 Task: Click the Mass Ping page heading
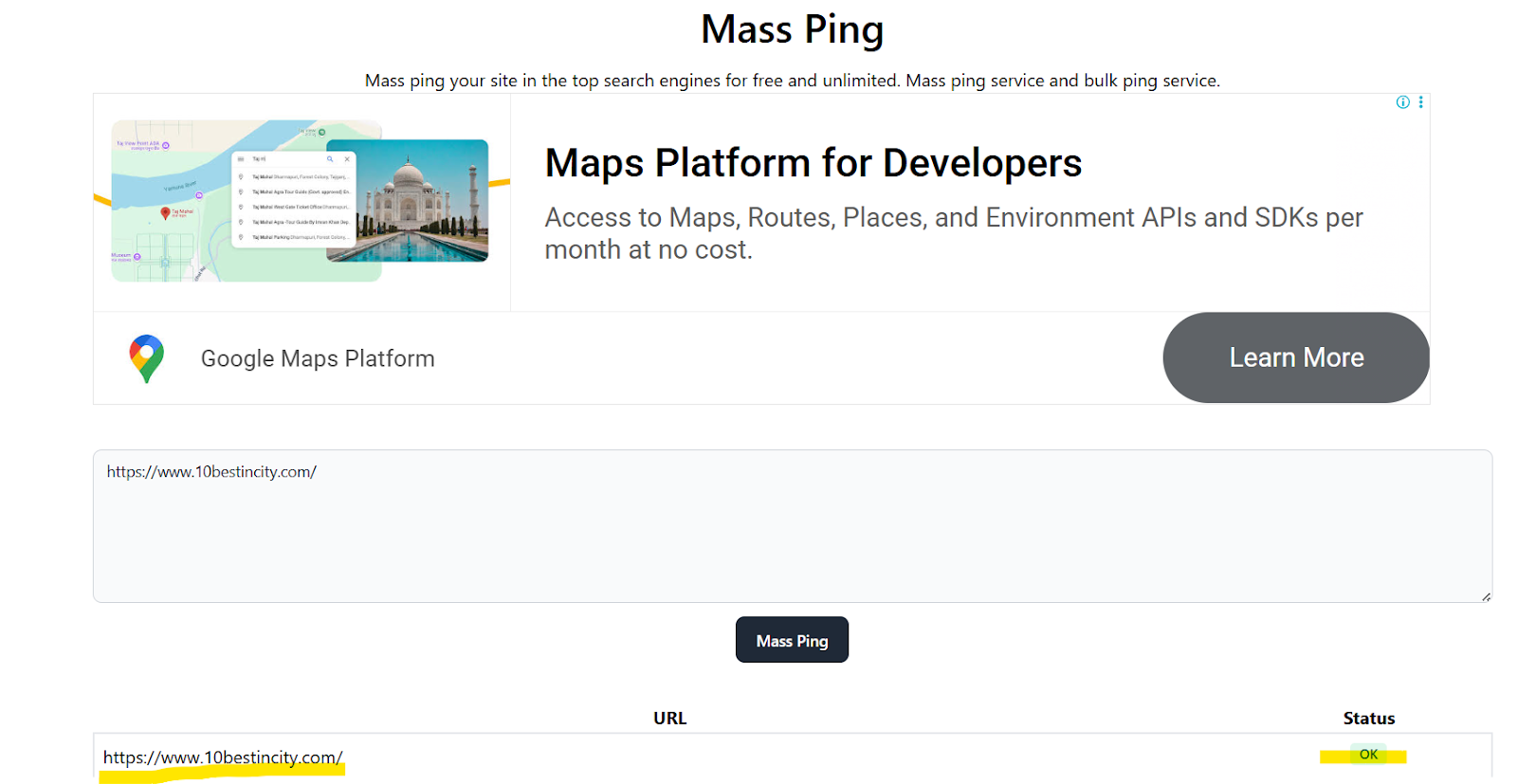[x=793, y=29]
